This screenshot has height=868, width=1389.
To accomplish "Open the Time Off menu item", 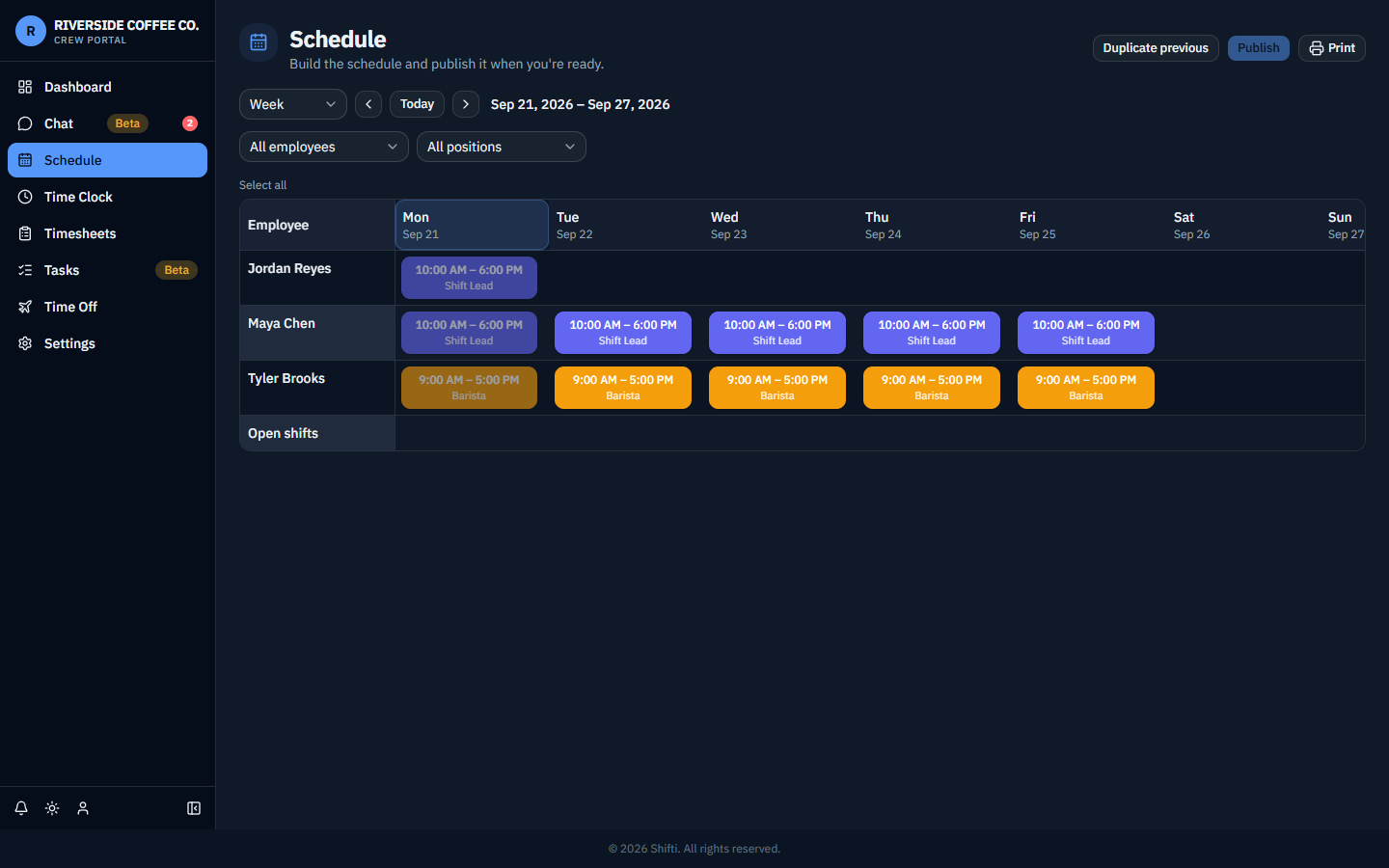I will pos(107,307).
